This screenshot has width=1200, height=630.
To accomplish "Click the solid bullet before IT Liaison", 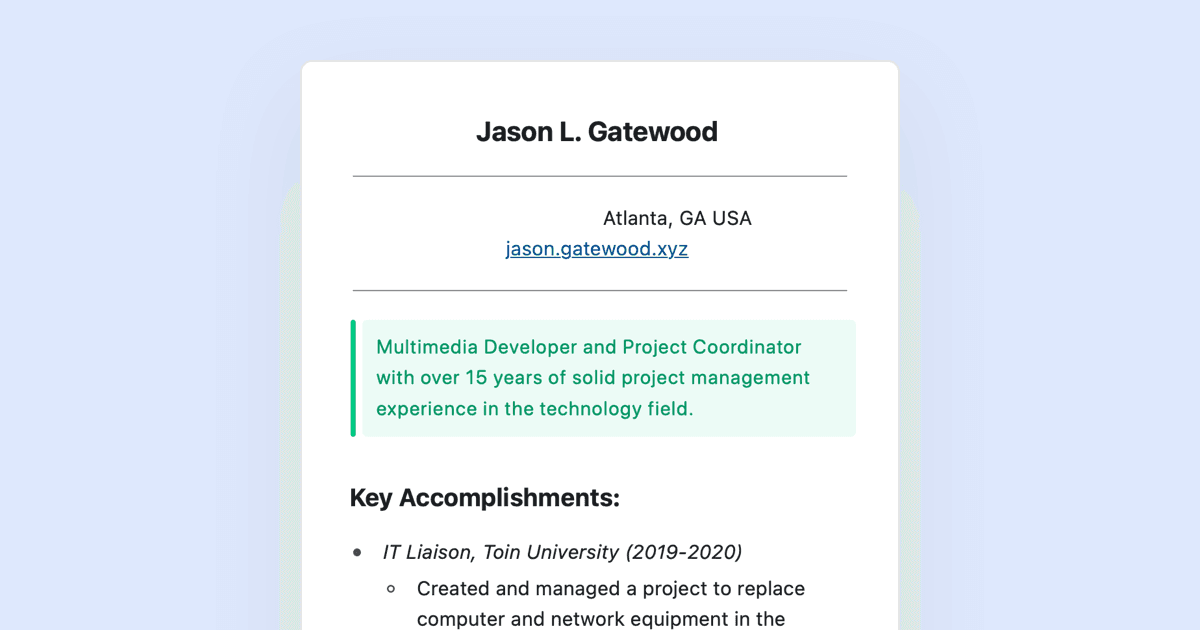I will [357, 552].
